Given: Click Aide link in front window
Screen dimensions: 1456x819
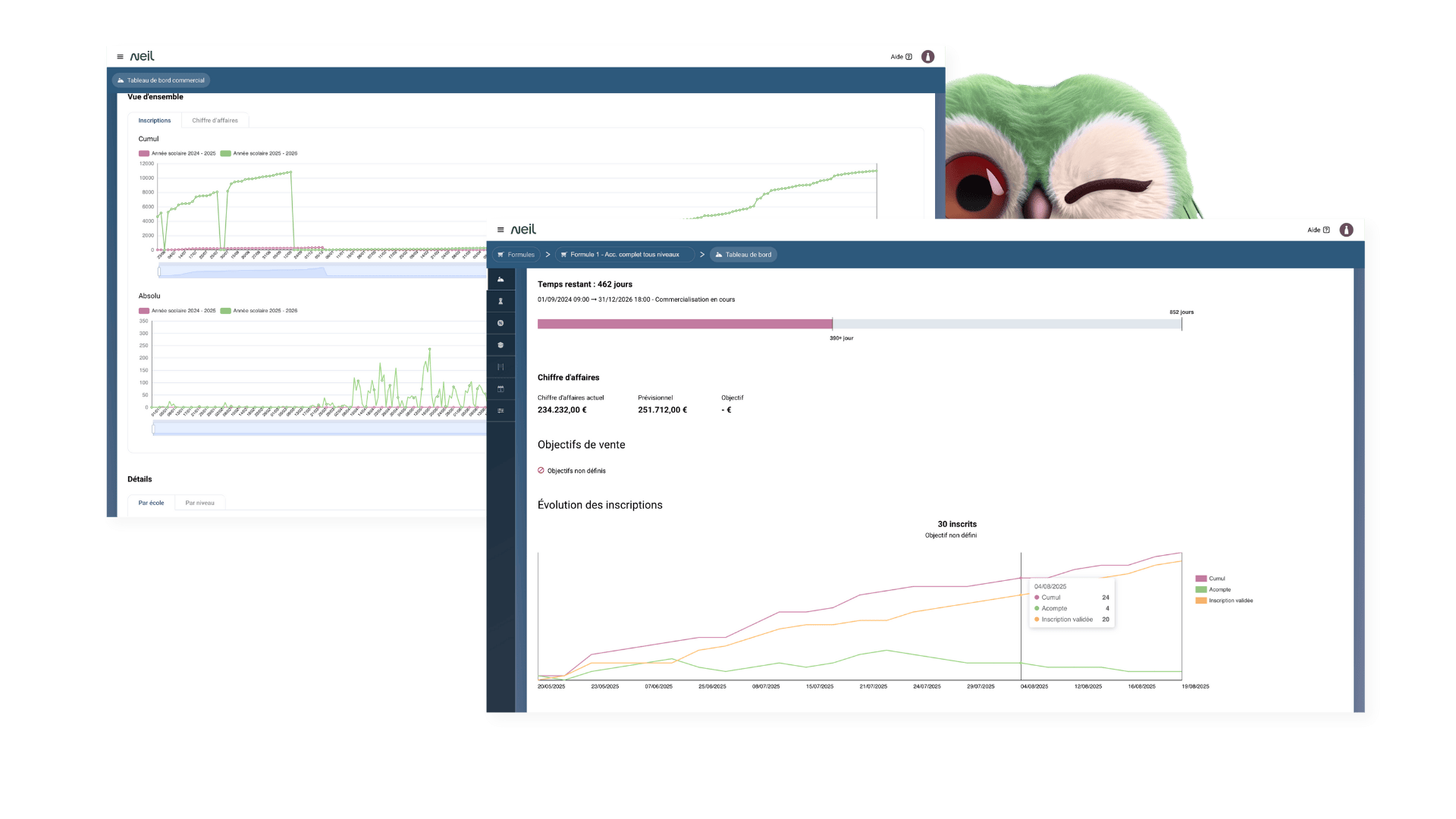Looking at the screenshot, I should tap(1318, 230).
